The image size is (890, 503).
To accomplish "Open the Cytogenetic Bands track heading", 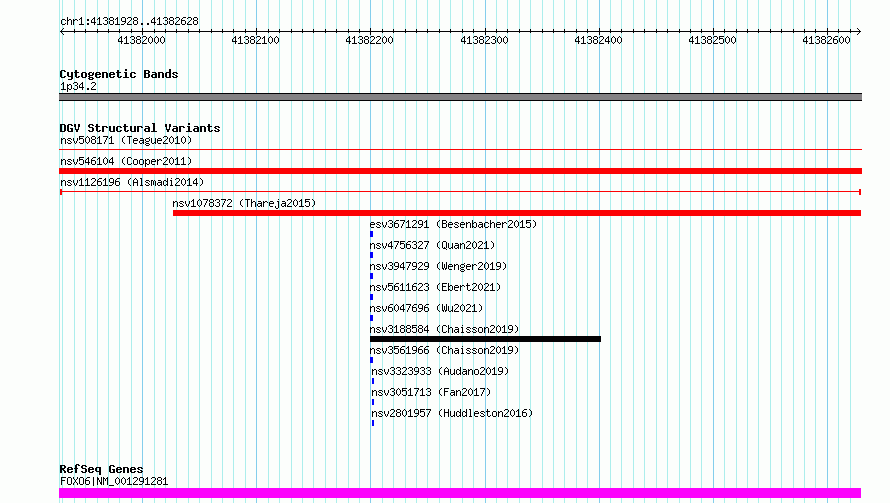I will pos(119,74).
